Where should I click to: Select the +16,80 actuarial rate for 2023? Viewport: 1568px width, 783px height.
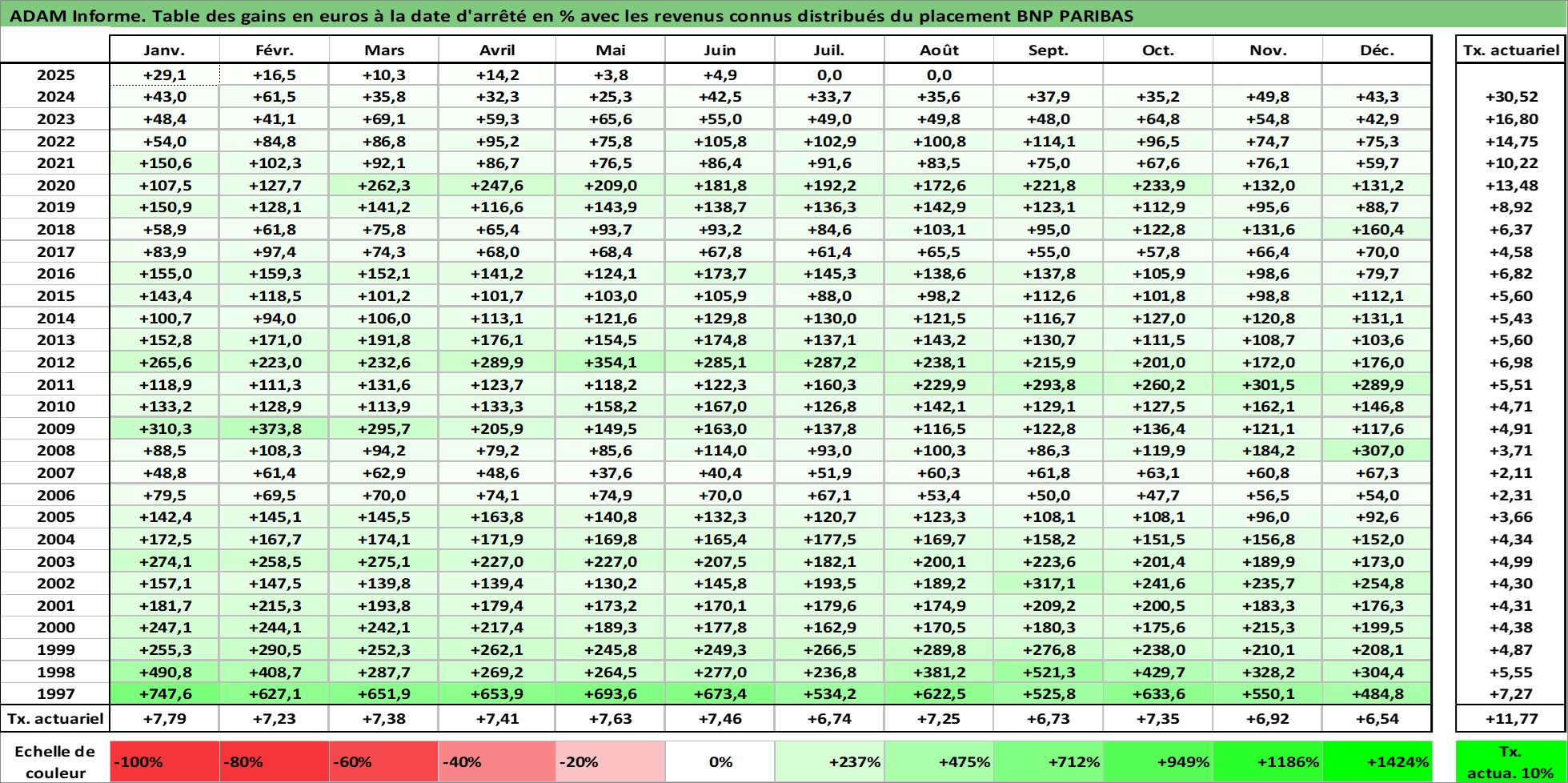(x=1511, y=119)
